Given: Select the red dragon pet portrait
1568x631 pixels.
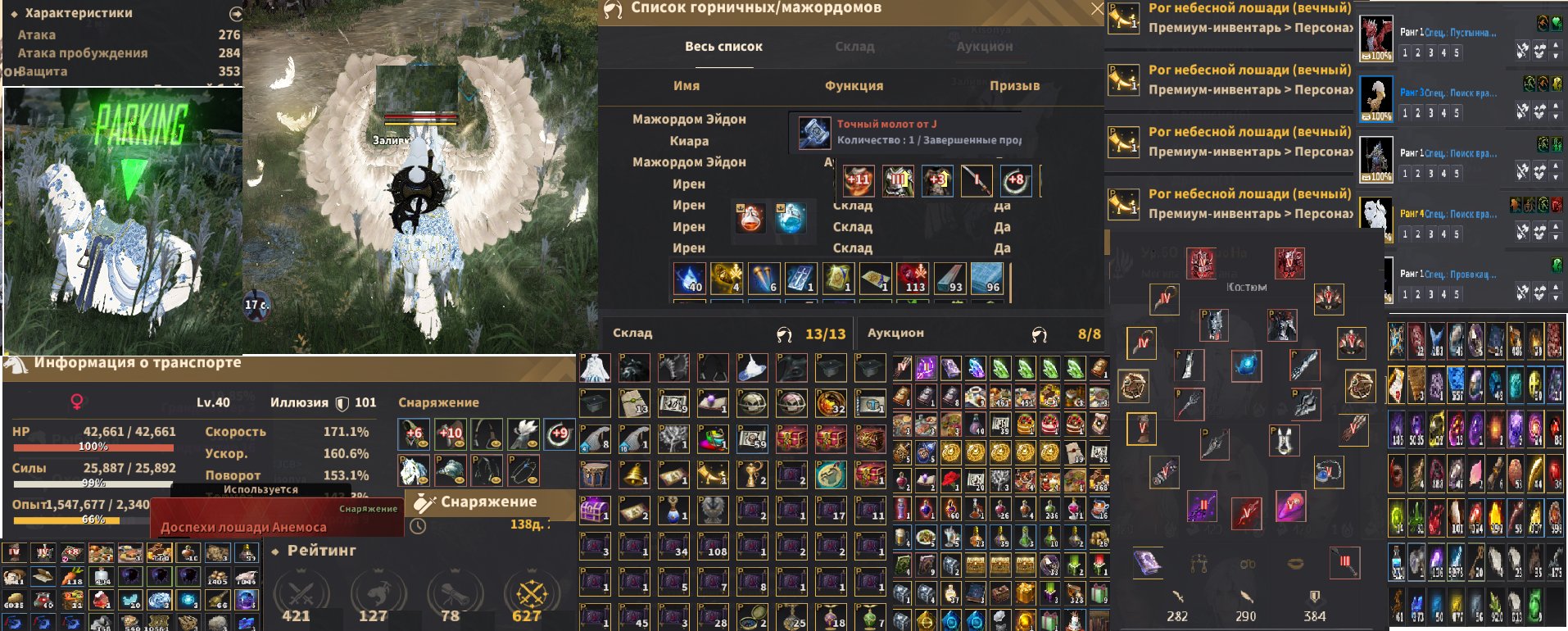Looking at the screenshot, I should pyautogui.click(x=1376, y=38).
